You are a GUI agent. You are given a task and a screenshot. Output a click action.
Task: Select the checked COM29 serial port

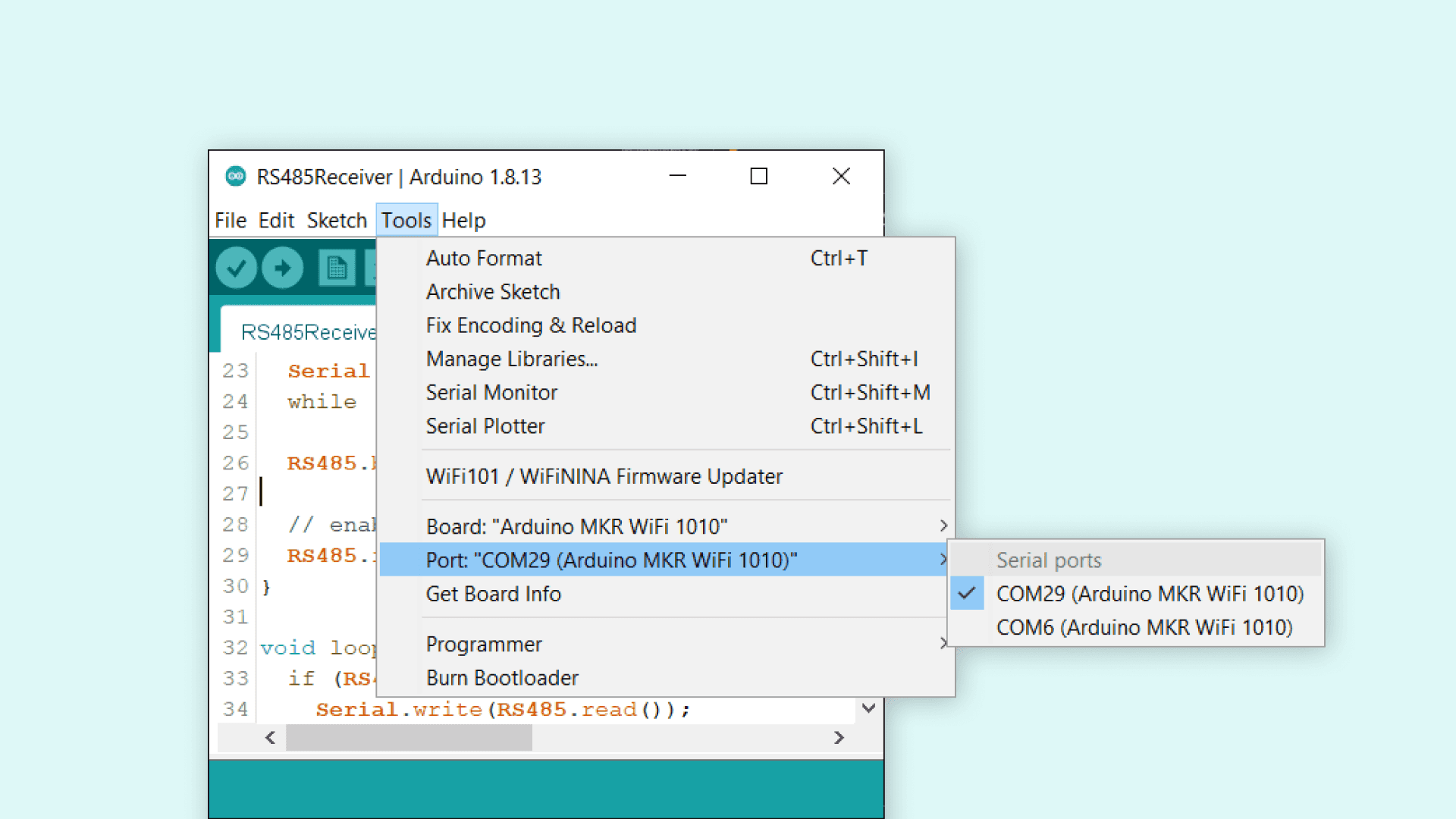tap(1149, 594)
